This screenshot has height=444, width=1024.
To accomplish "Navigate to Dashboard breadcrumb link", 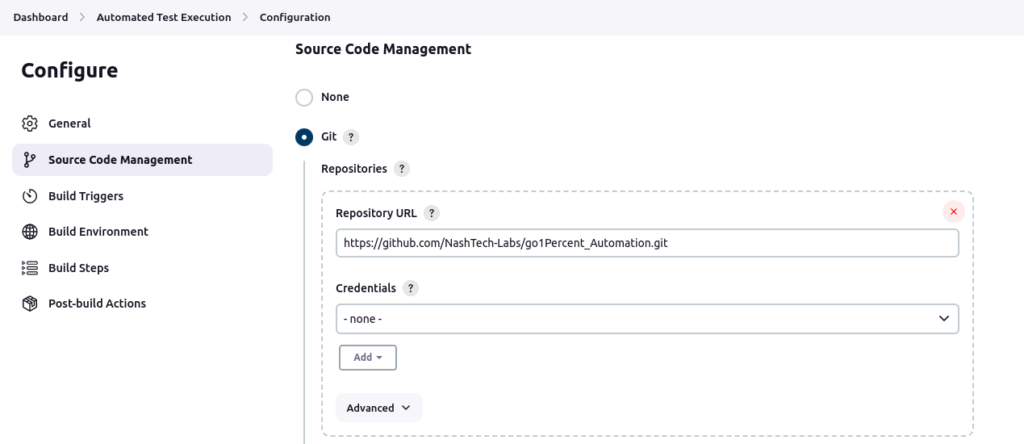I will (41, 17).
